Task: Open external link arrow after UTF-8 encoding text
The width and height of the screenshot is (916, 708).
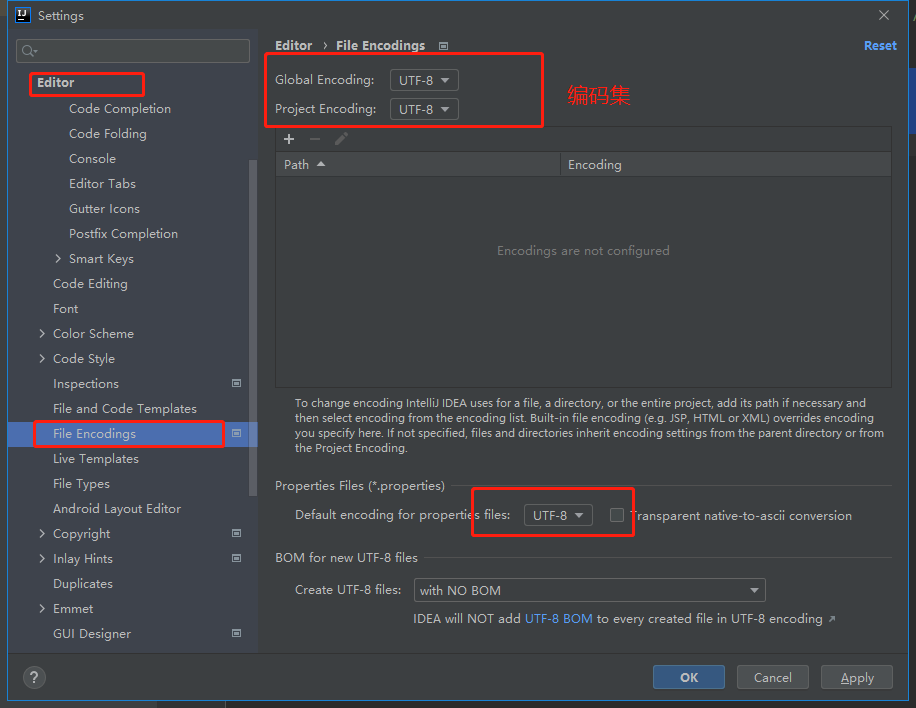Action: [x=832, y=619]
